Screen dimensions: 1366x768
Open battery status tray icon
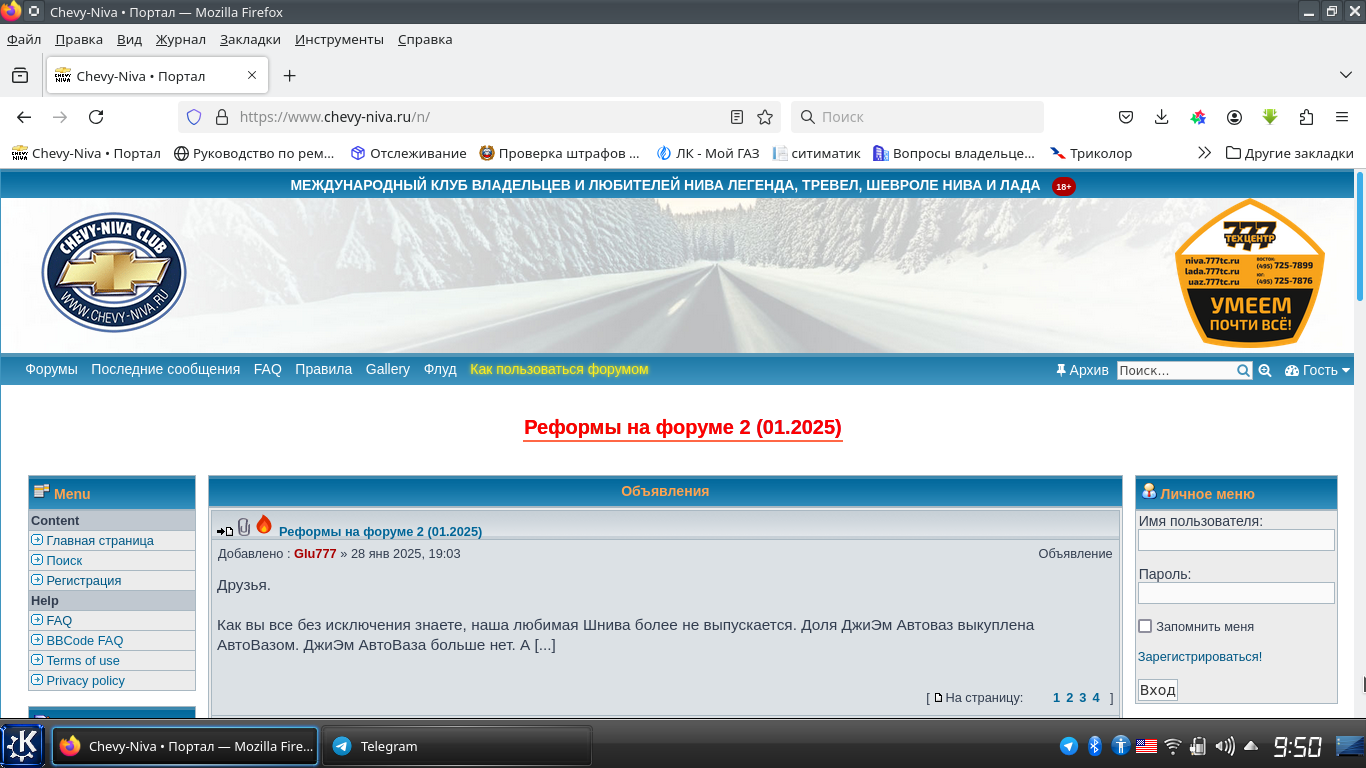(1199, 746)
